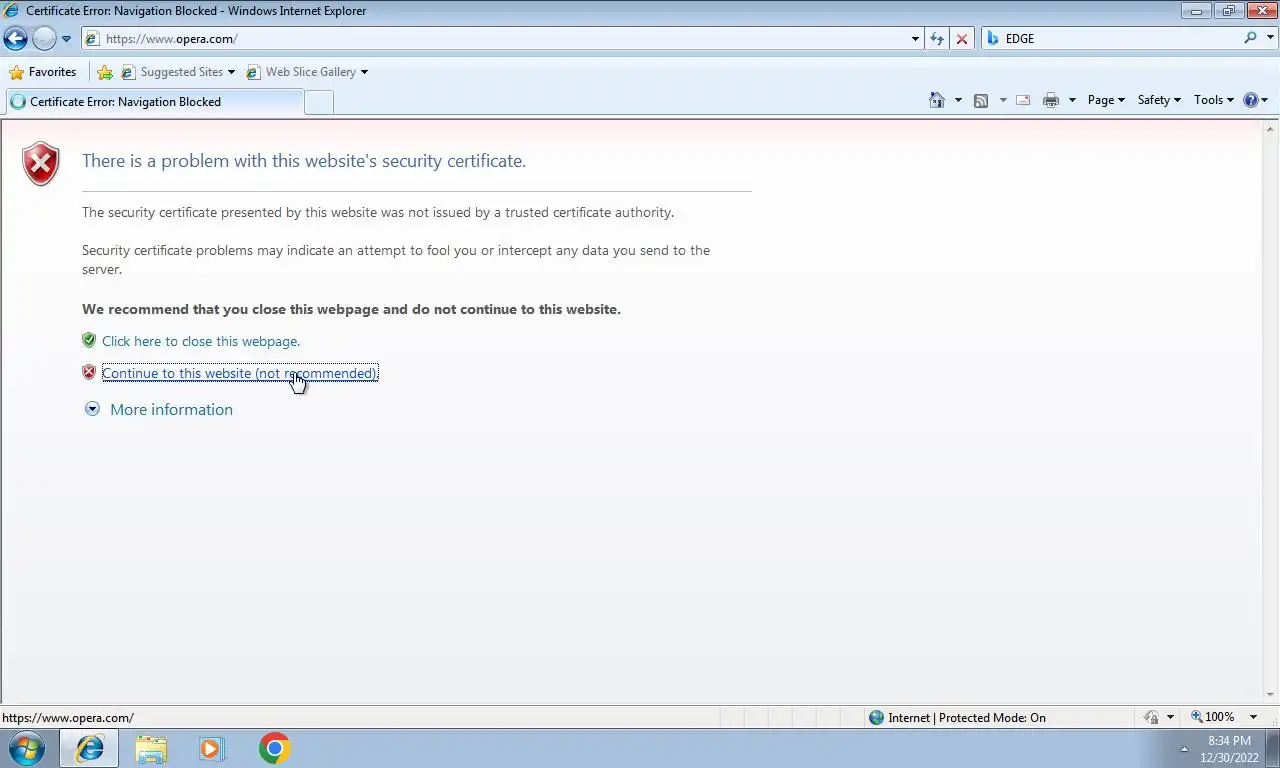Expand the zoom level dropdown arrow
This screenshot has width=1280, height=768.
[1253, 717]
